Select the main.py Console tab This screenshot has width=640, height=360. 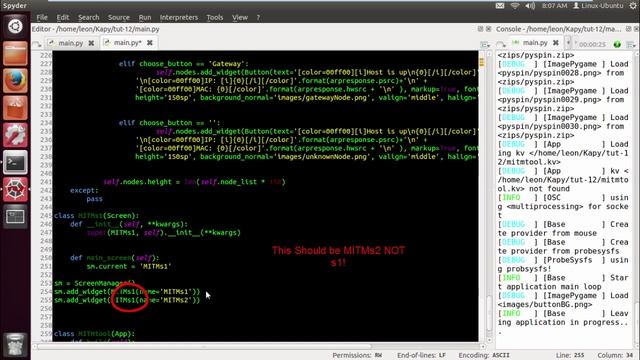coord(535,42)
